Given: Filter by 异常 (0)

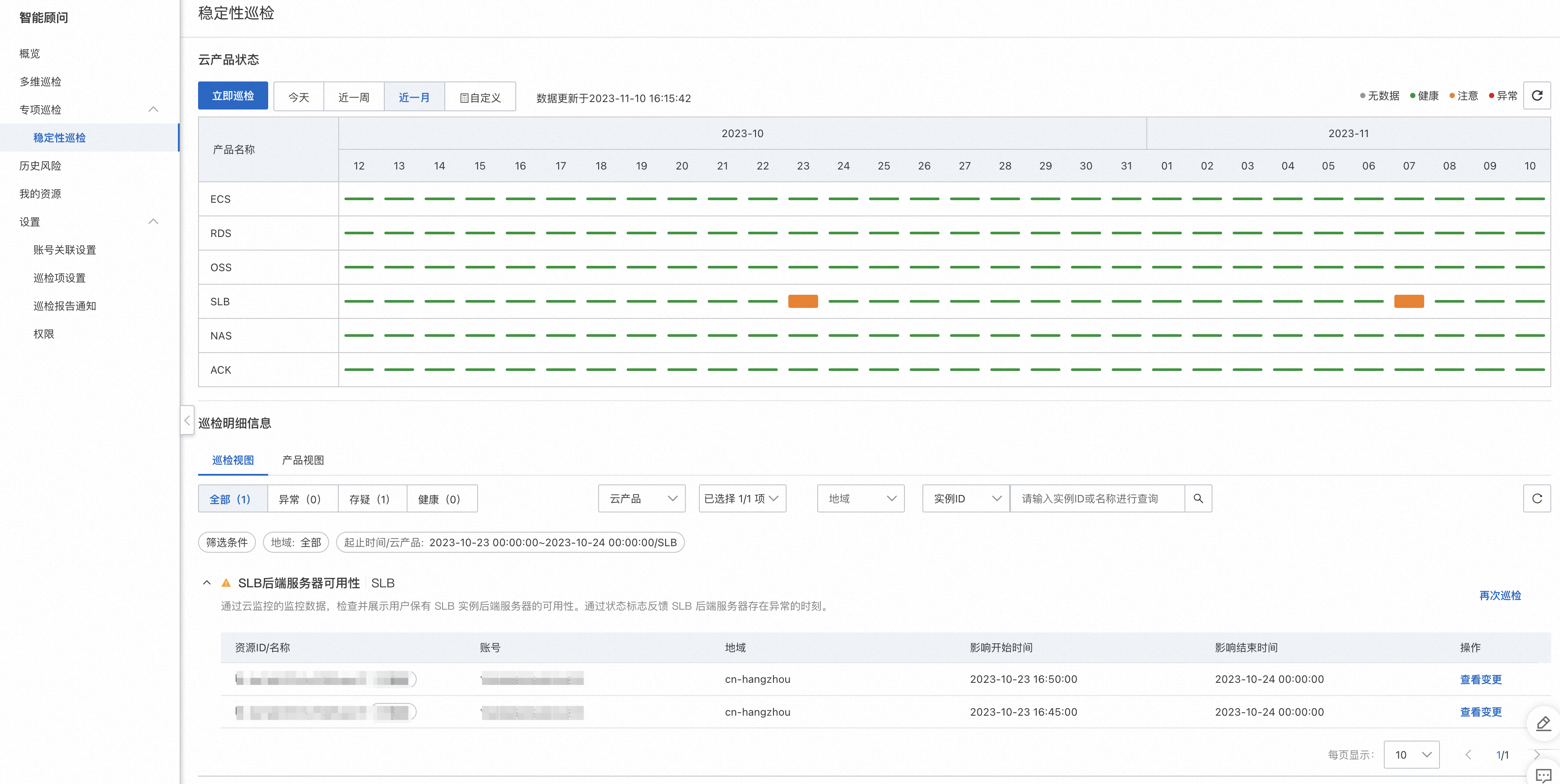Looking at the screenshot, I should (302, 499).
